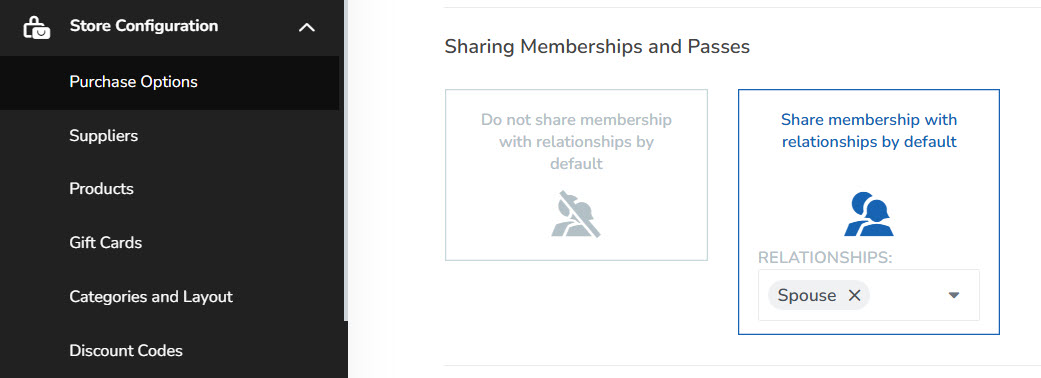Click the "Do not share membership" text
Screen dimensions: 1041x378
pos(576,142)
